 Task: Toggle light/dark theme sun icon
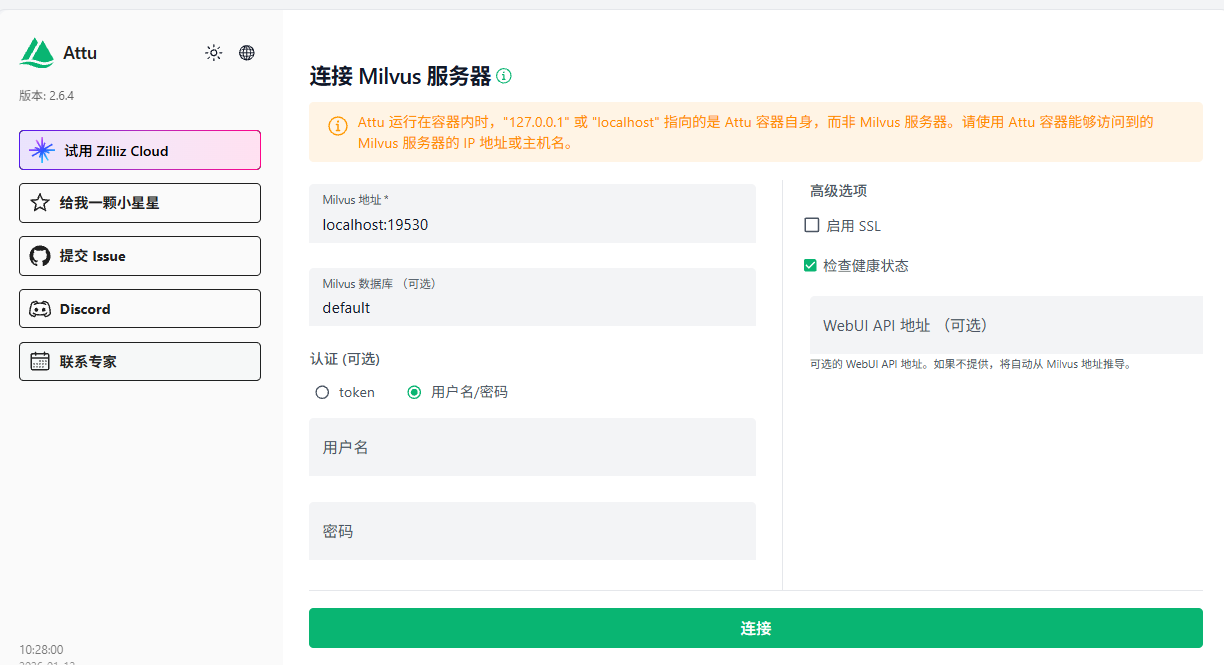213,53
